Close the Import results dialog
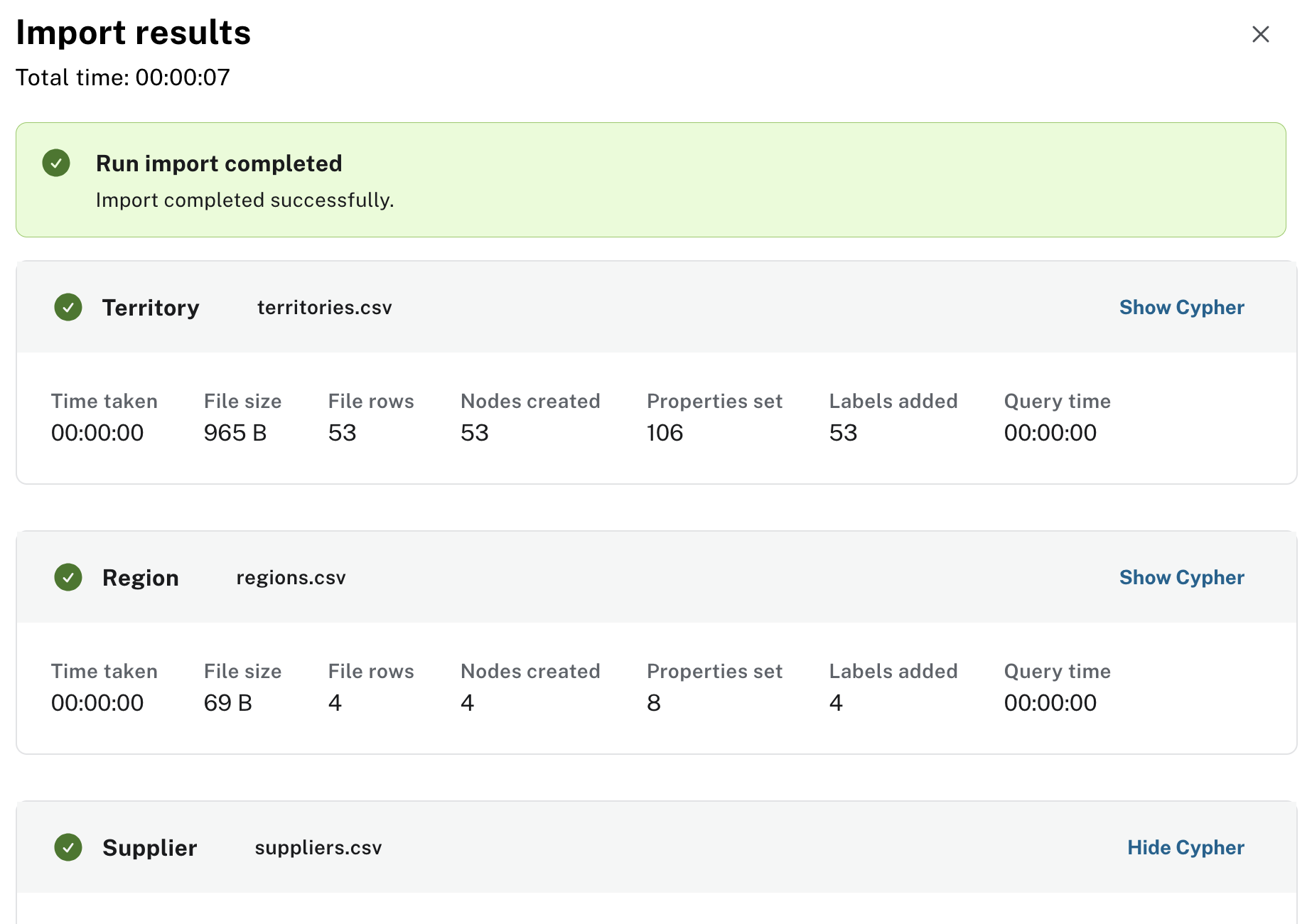 pos(1261,34)
